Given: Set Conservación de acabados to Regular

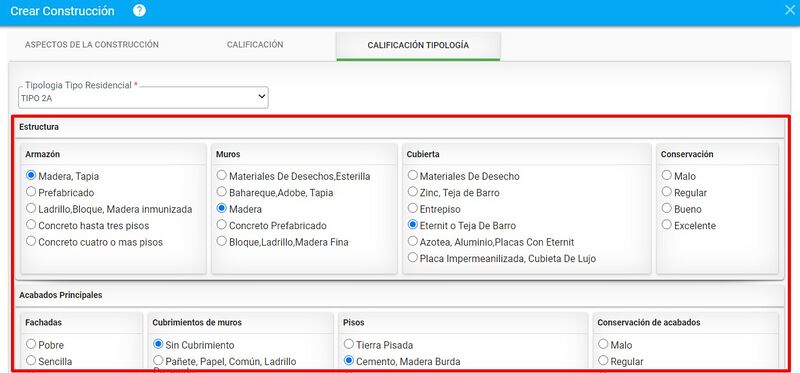Looking at the screenshot, I should point(604,361).
